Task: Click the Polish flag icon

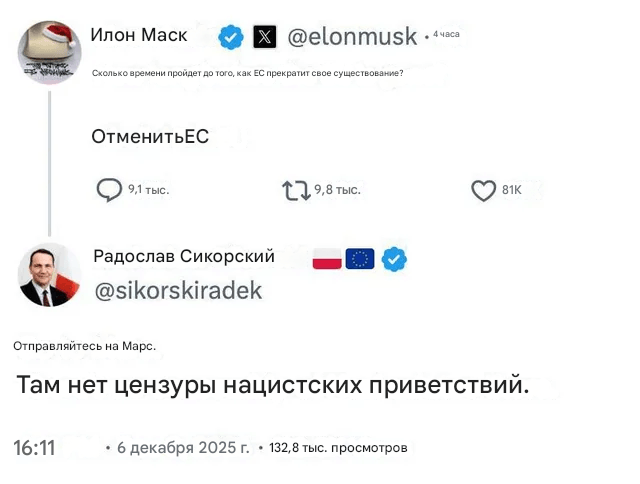Action: [327, 259]
